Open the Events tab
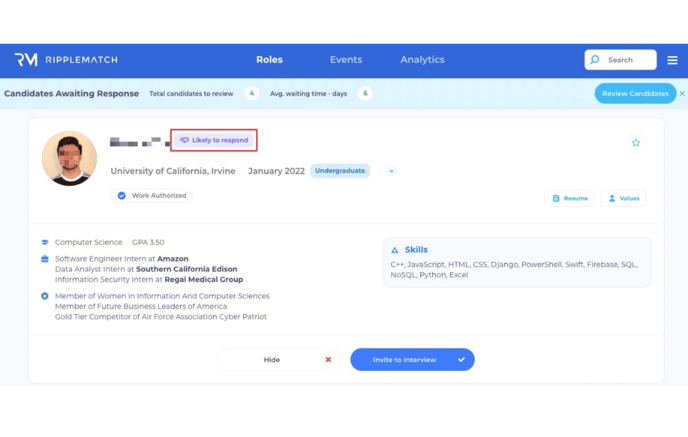 [x=346, y=60]
